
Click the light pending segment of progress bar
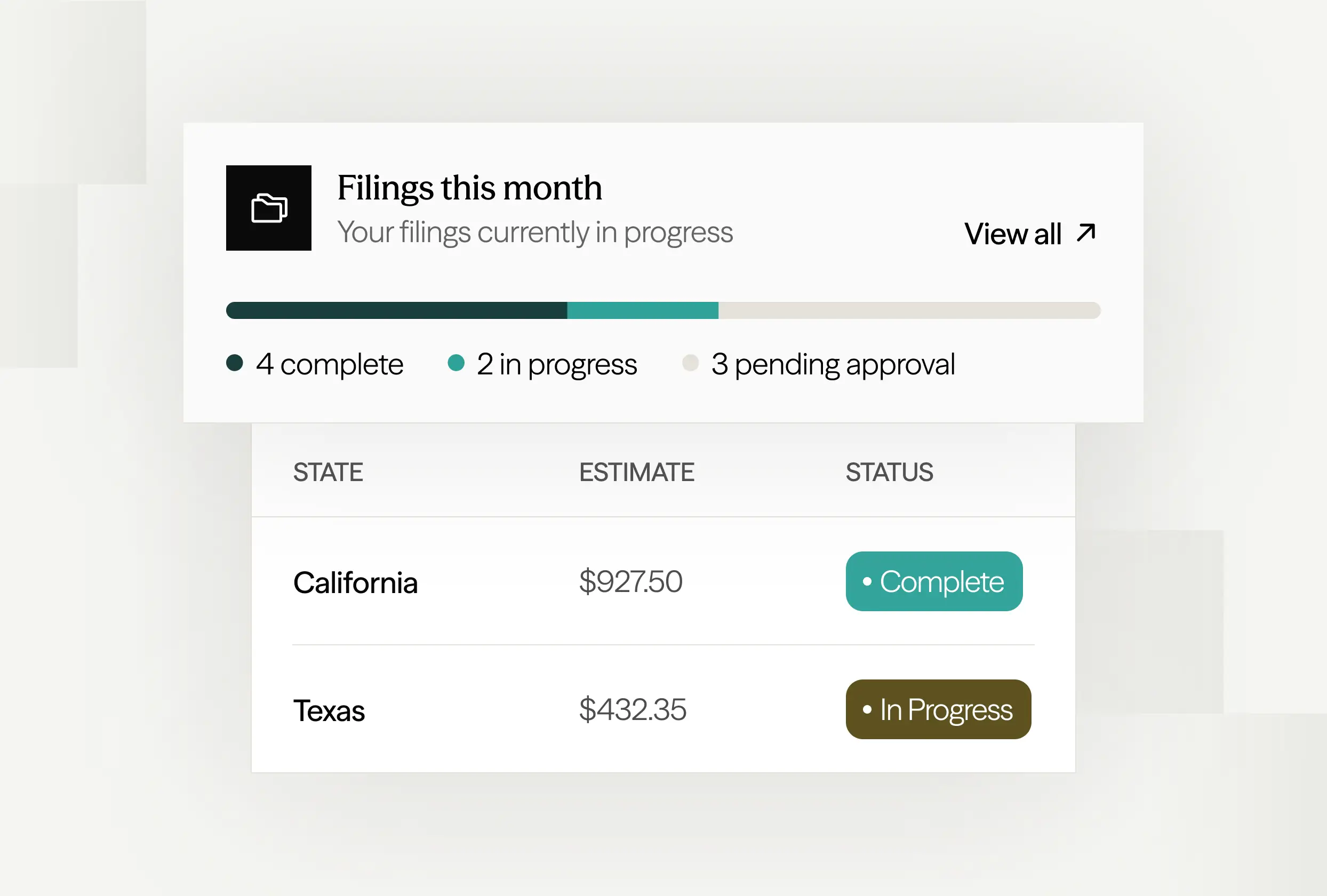909,310
